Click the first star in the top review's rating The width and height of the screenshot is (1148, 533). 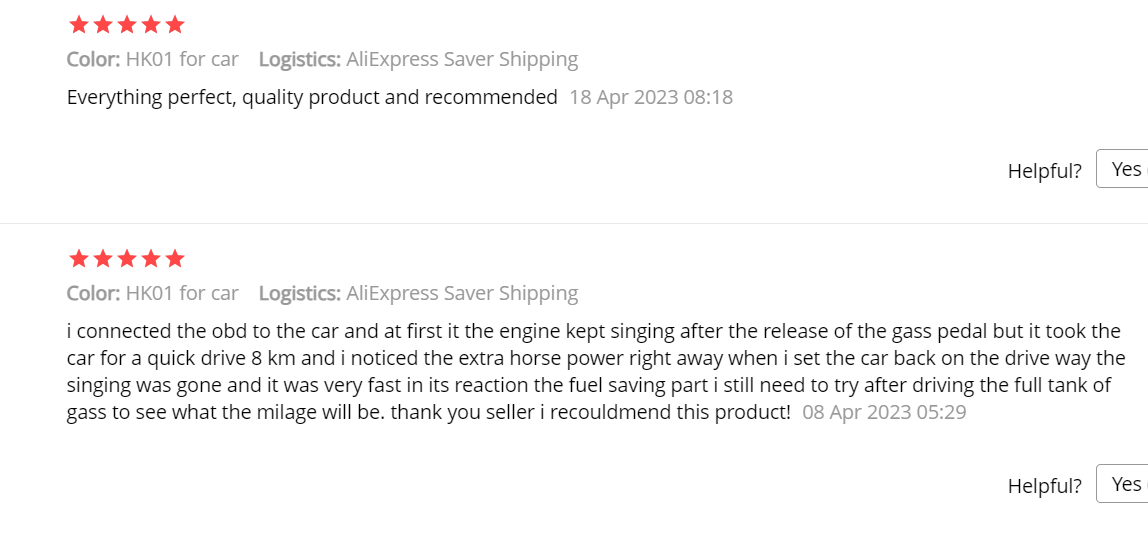pos(78,24)
